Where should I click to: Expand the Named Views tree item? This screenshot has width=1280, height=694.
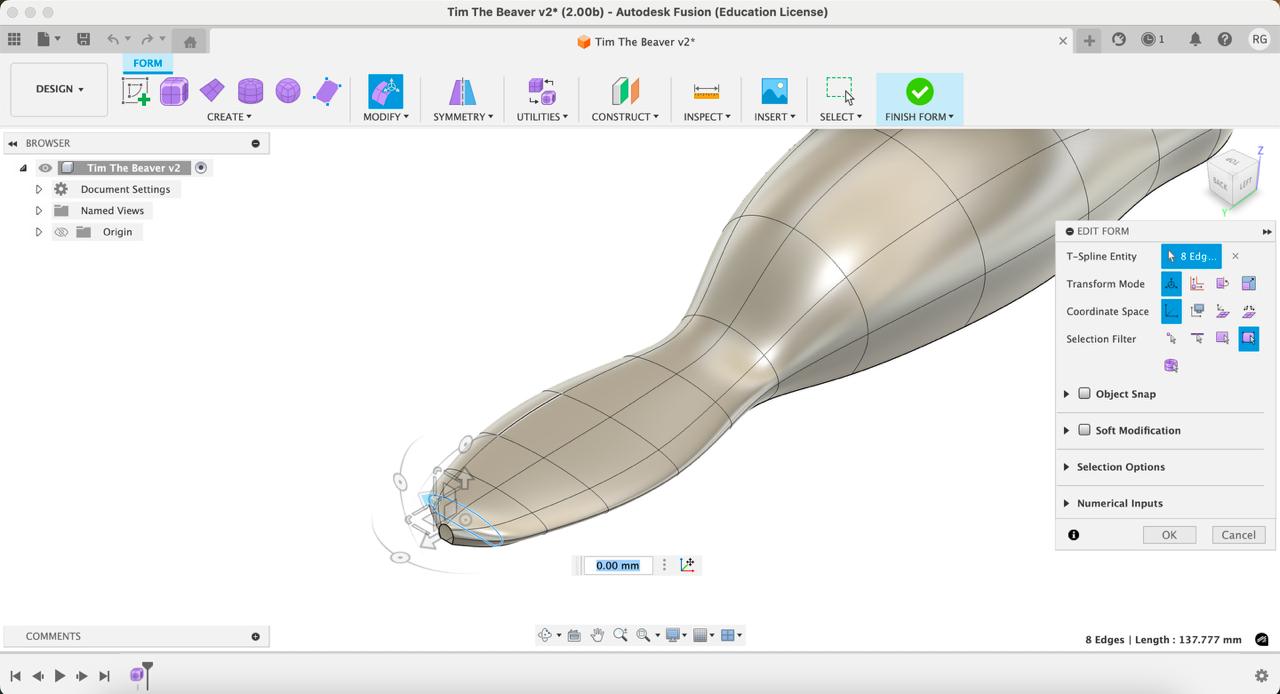coord(39,211)
